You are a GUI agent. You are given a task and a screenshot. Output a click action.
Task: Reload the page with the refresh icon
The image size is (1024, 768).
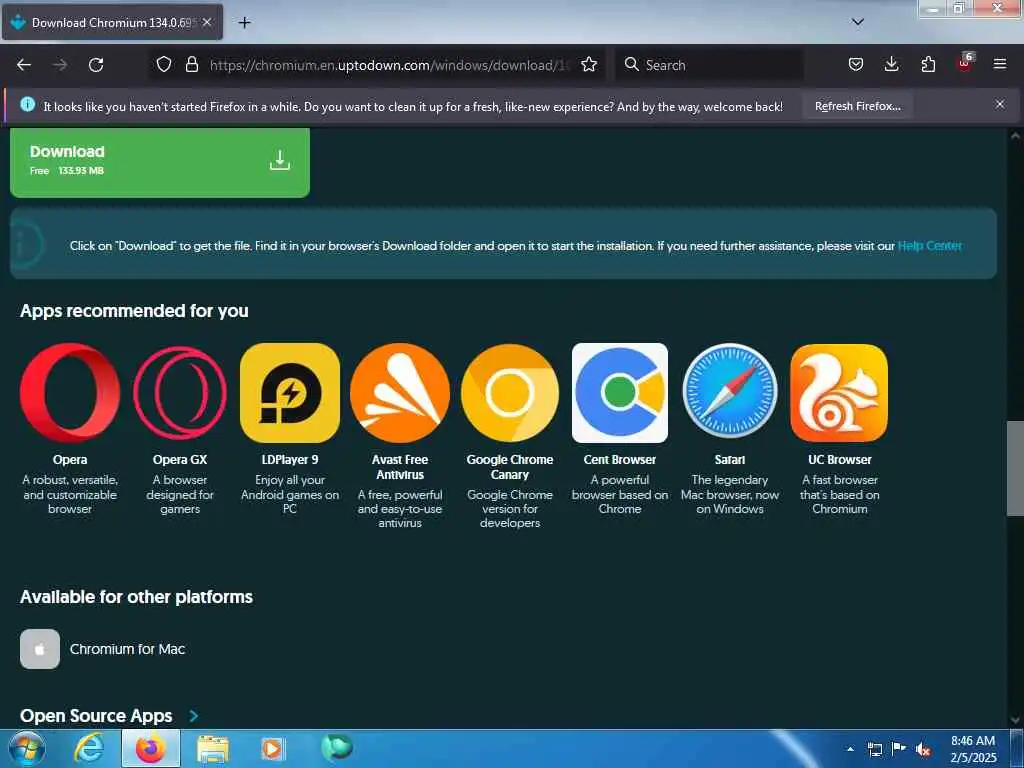pyautogui.click(x=96, y=65)
